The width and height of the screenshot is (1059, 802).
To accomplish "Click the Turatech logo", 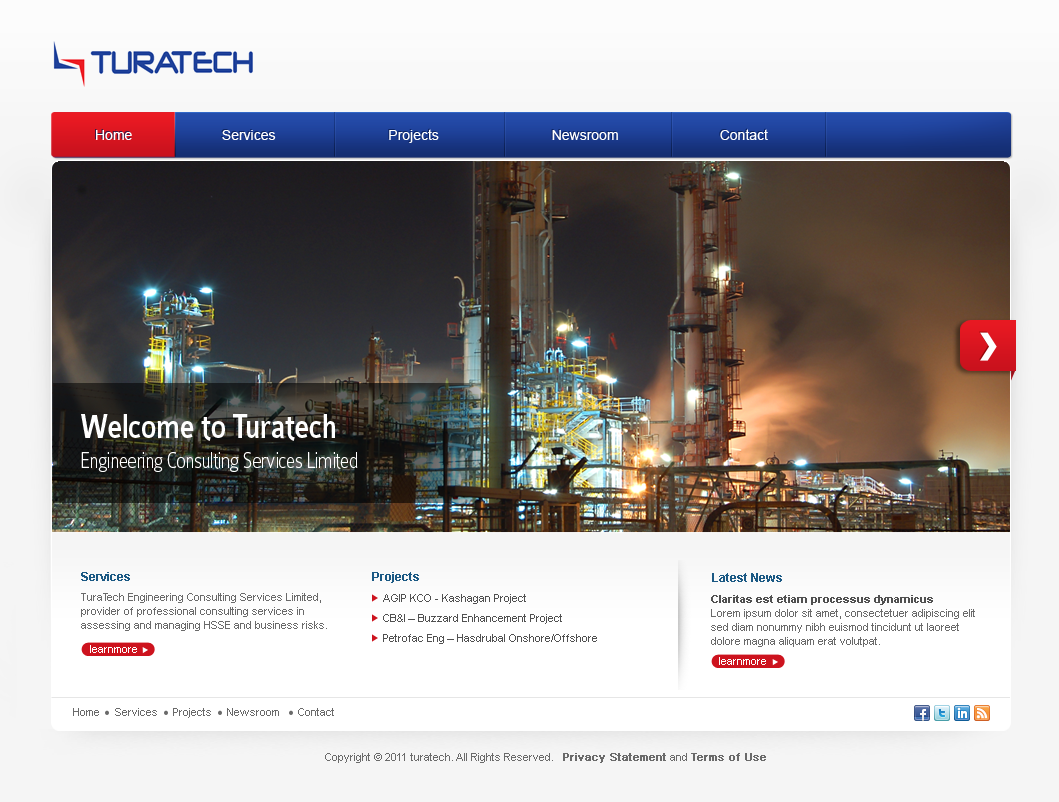I will [x=152, y=63].
